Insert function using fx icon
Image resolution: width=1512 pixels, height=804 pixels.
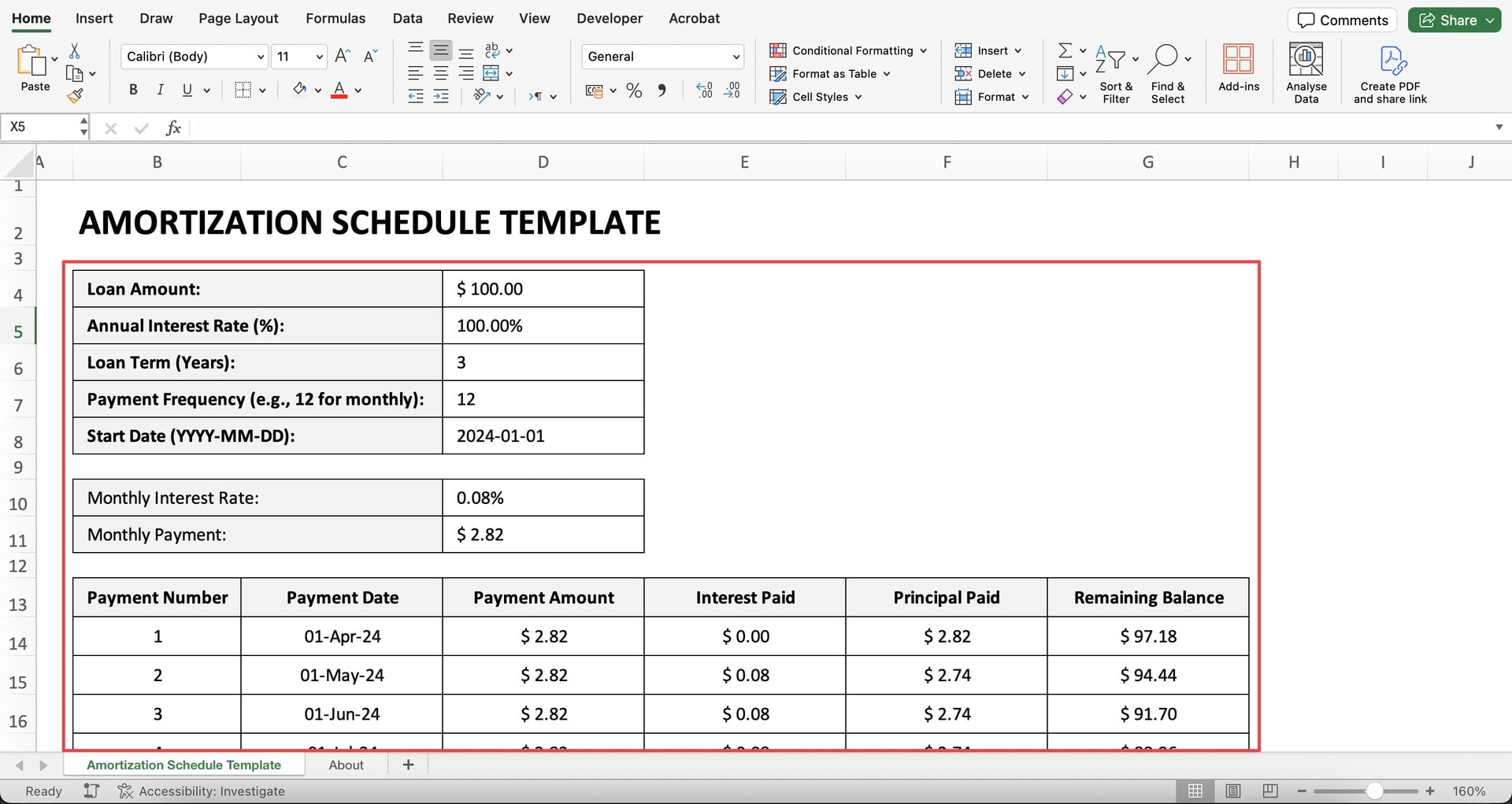pos(173,128)
